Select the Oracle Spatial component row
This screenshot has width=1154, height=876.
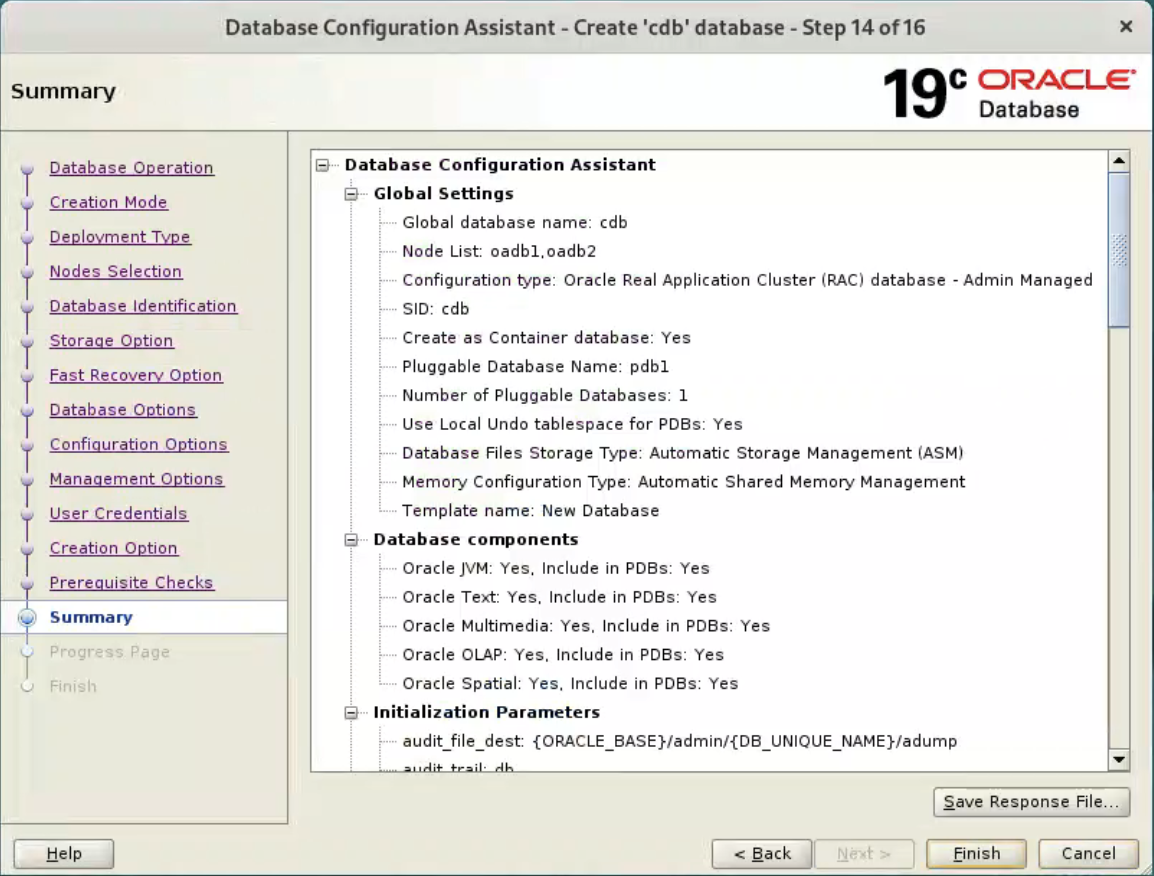pos(570,683)
